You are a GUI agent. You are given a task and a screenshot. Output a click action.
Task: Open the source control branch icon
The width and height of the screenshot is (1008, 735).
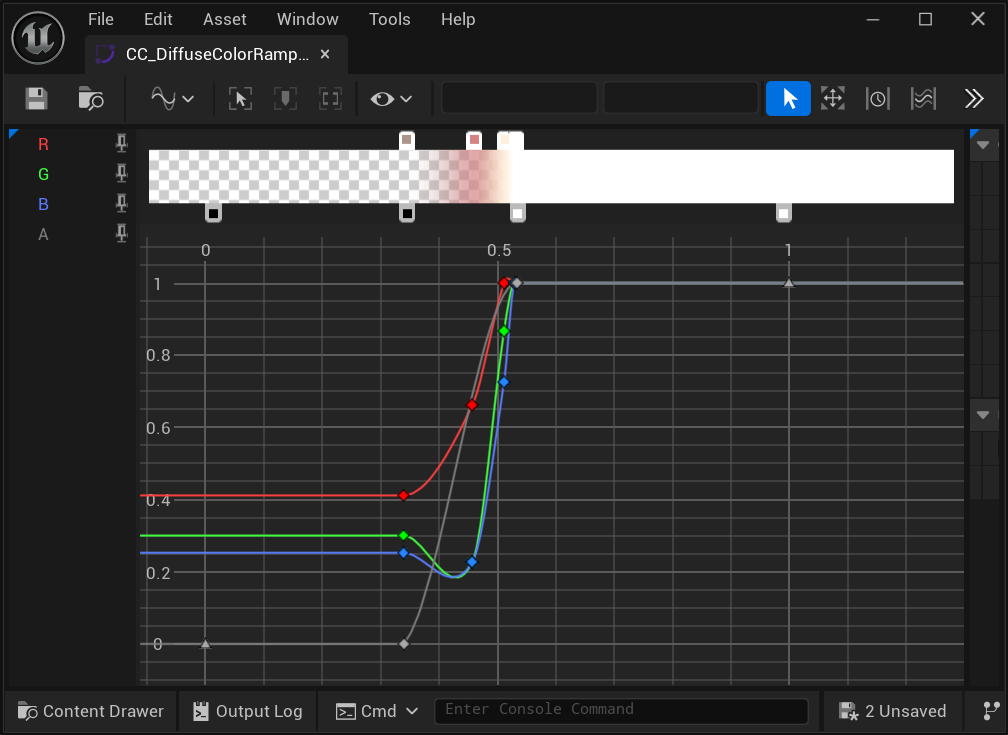pyautogui.click(x=991, y=711)
